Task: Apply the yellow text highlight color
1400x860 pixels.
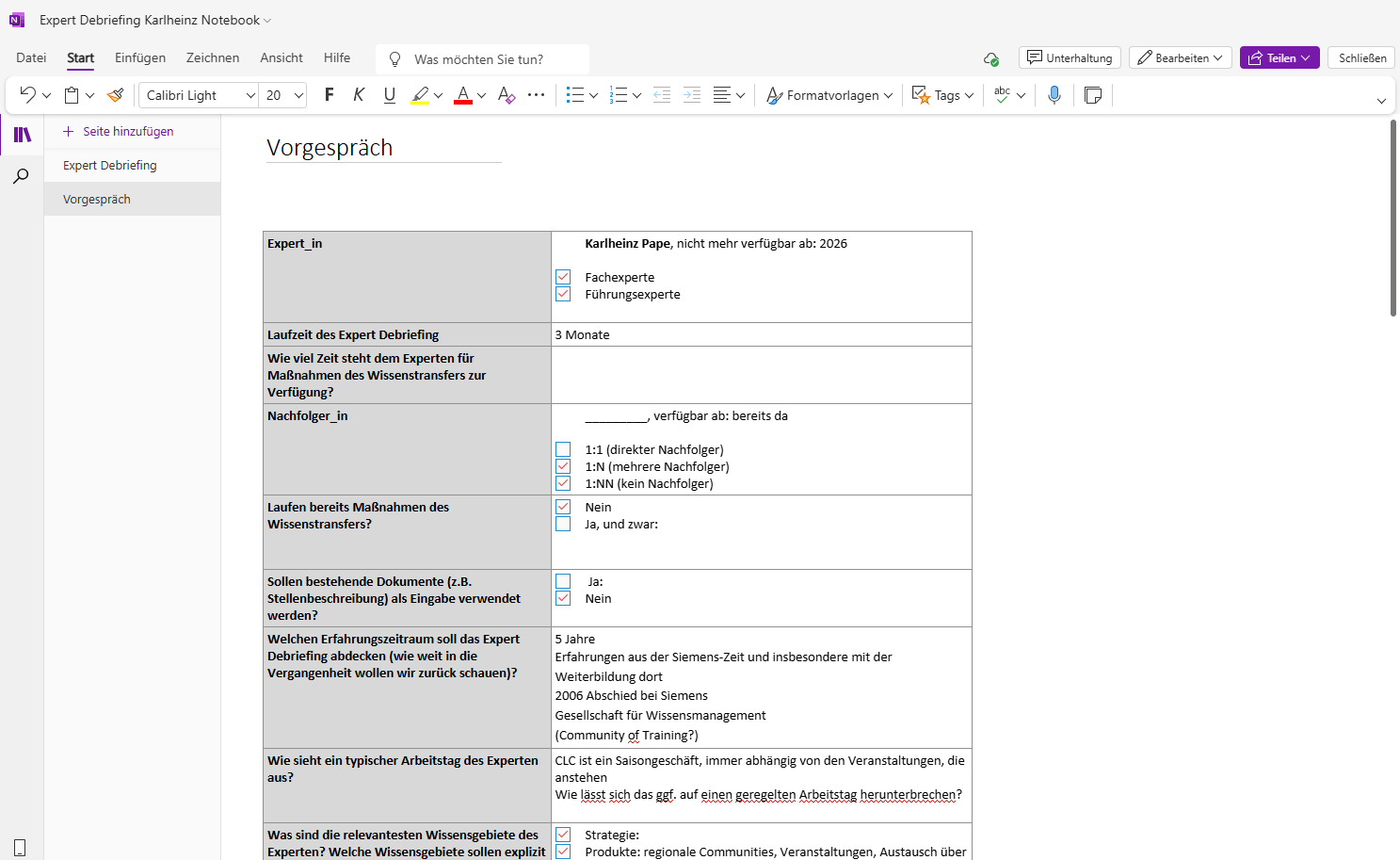Action: pyautogui.click(x=420, y=95)
